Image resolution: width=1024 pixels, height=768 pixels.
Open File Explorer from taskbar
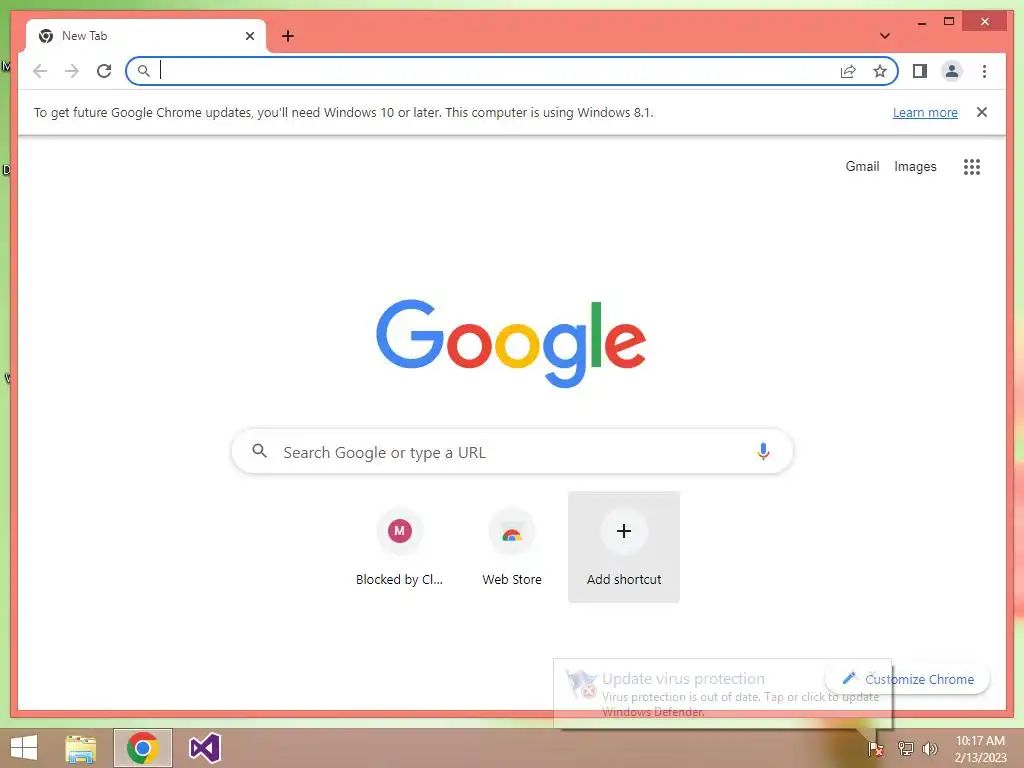(x=80, y=748)
